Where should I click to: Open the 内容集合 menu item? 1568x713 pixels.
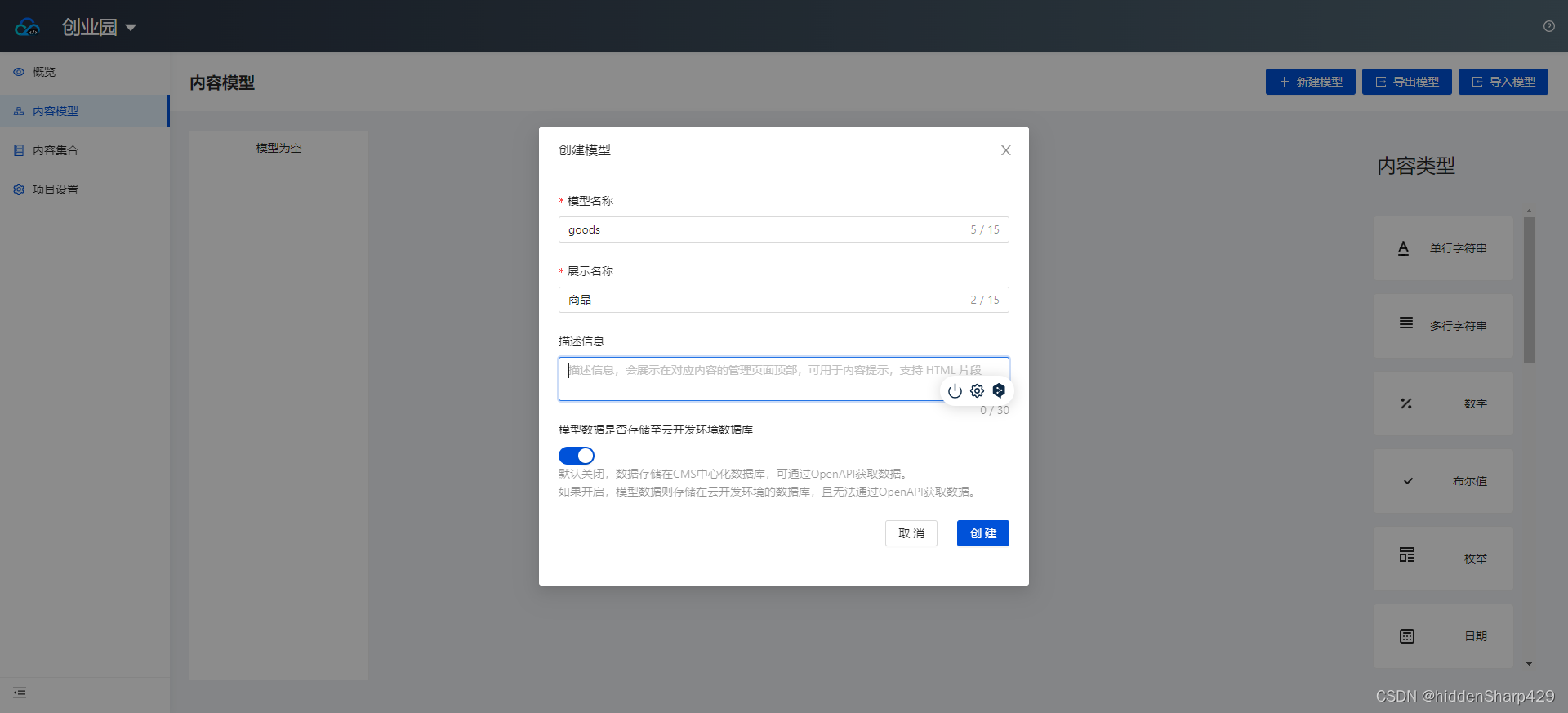[x=84, y=150]
